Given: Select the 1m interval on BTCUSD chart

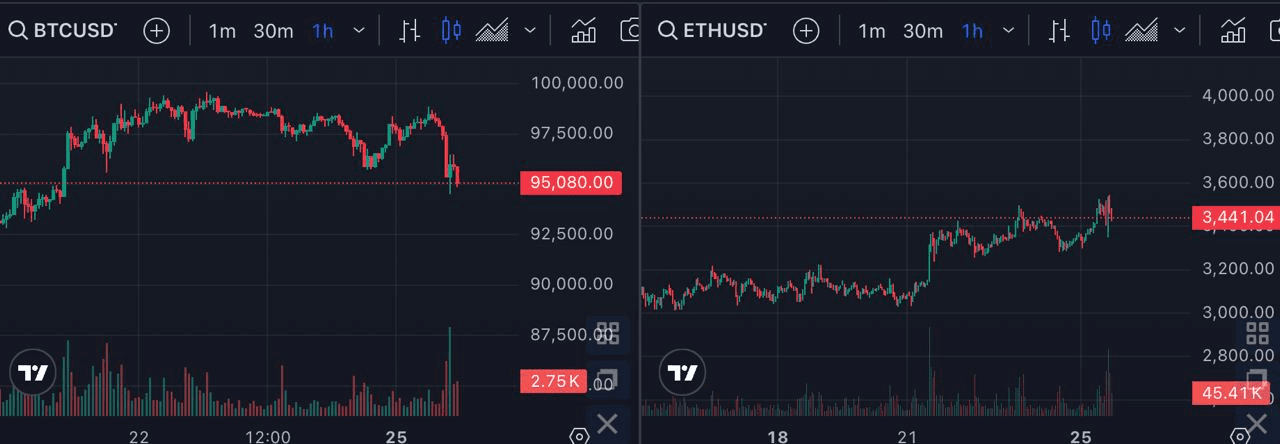Looking at the screenshot, I should (x=222, y=31).
